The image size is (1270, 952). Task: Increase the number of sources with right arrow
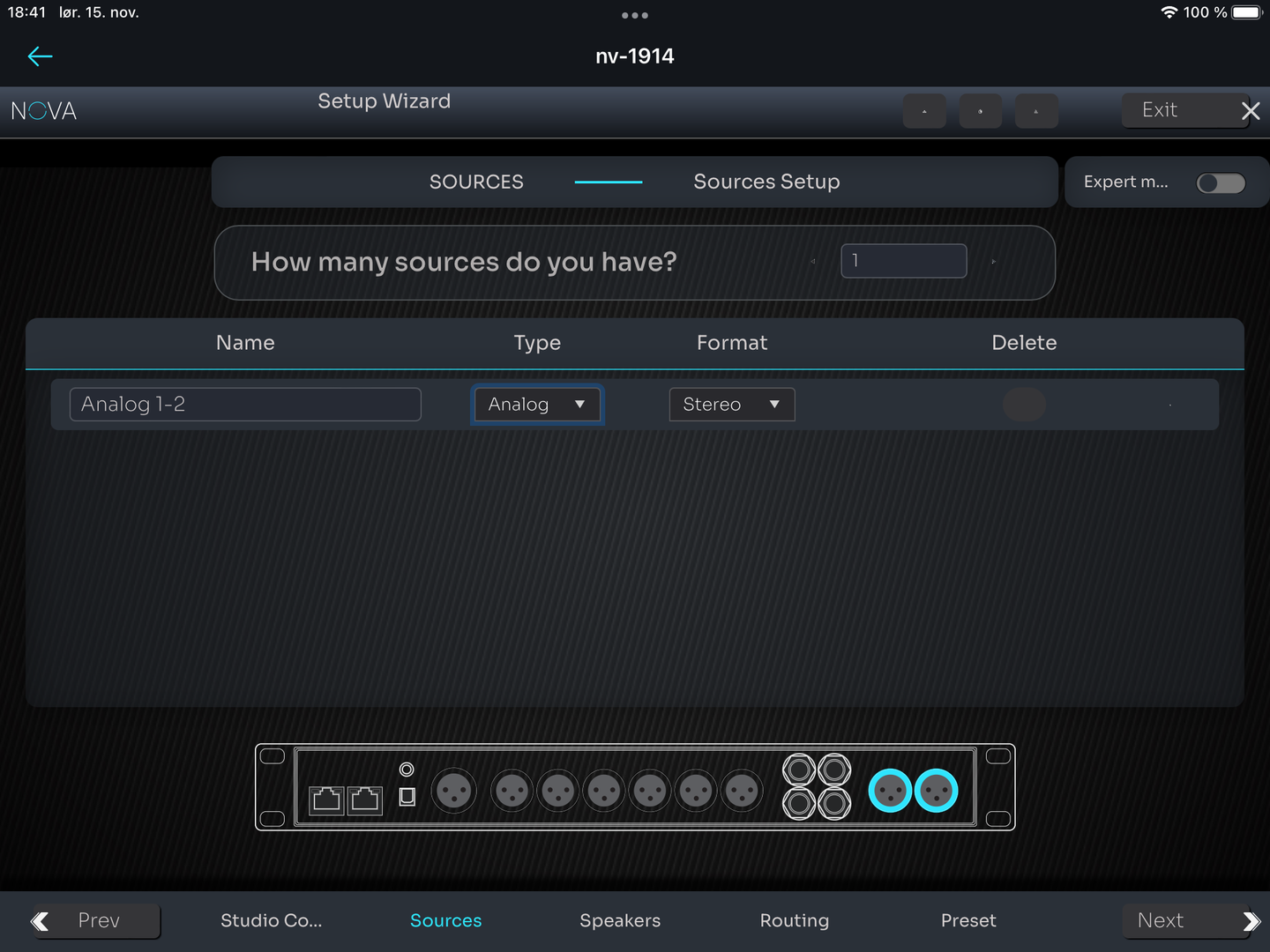coord(994,262)
